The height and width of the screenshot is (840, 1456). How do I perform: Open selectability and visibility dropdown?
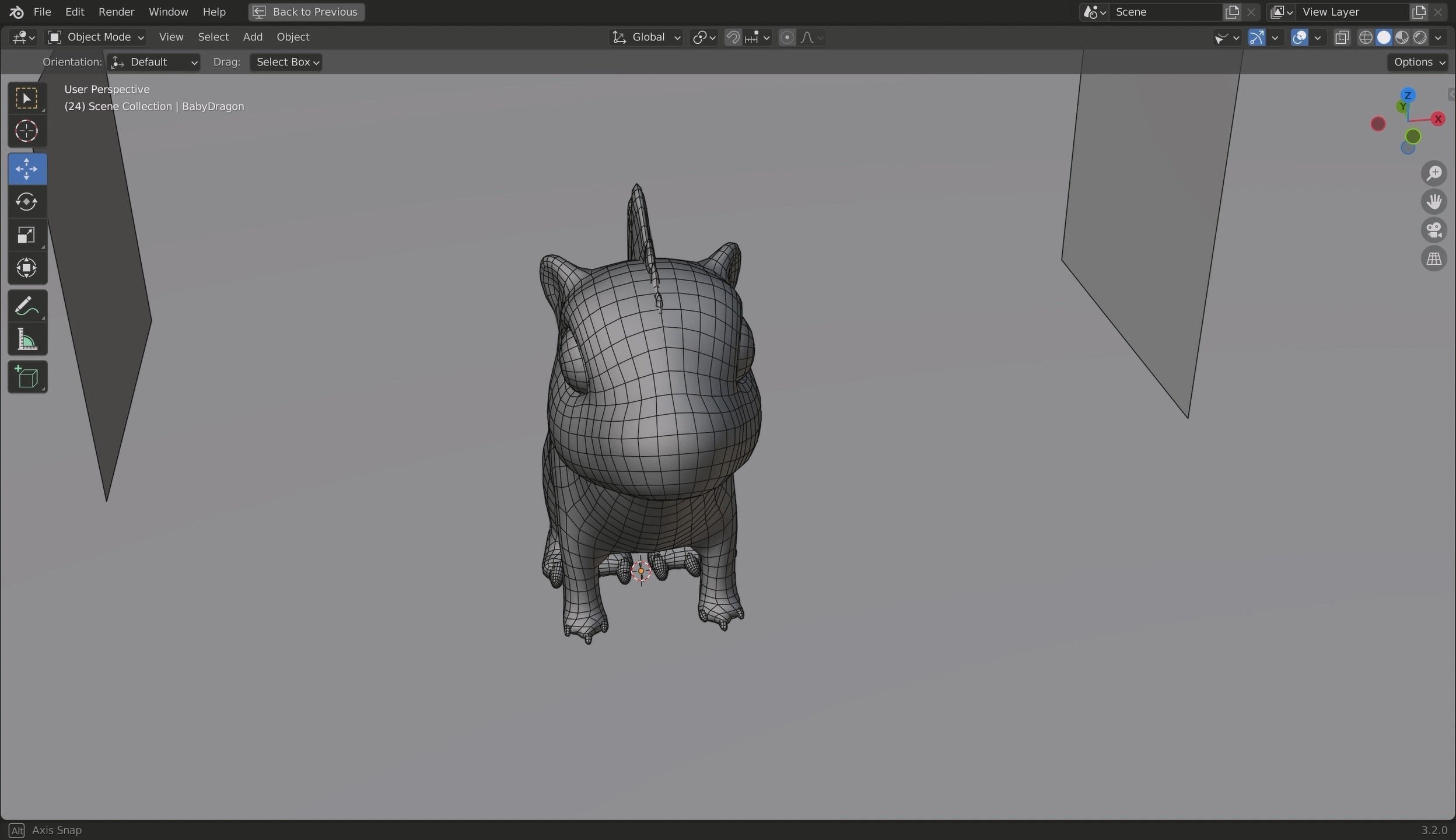coord(1227,37)
